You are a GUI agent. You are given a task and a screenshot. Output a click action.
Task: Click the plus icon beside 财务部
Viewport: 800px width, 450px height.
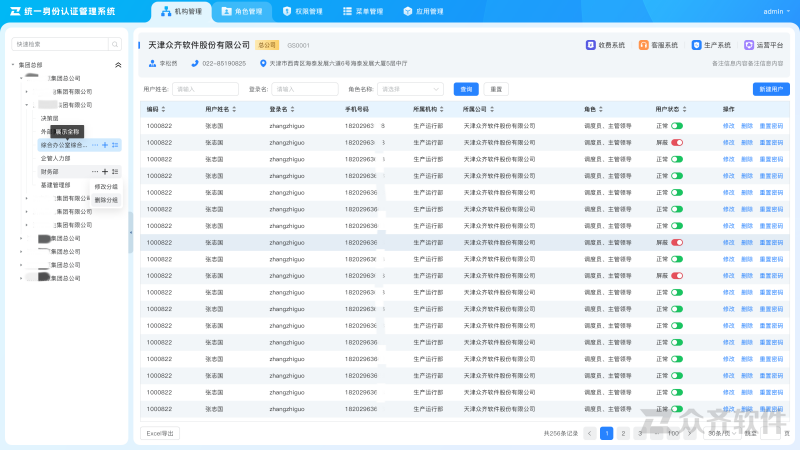105,172
